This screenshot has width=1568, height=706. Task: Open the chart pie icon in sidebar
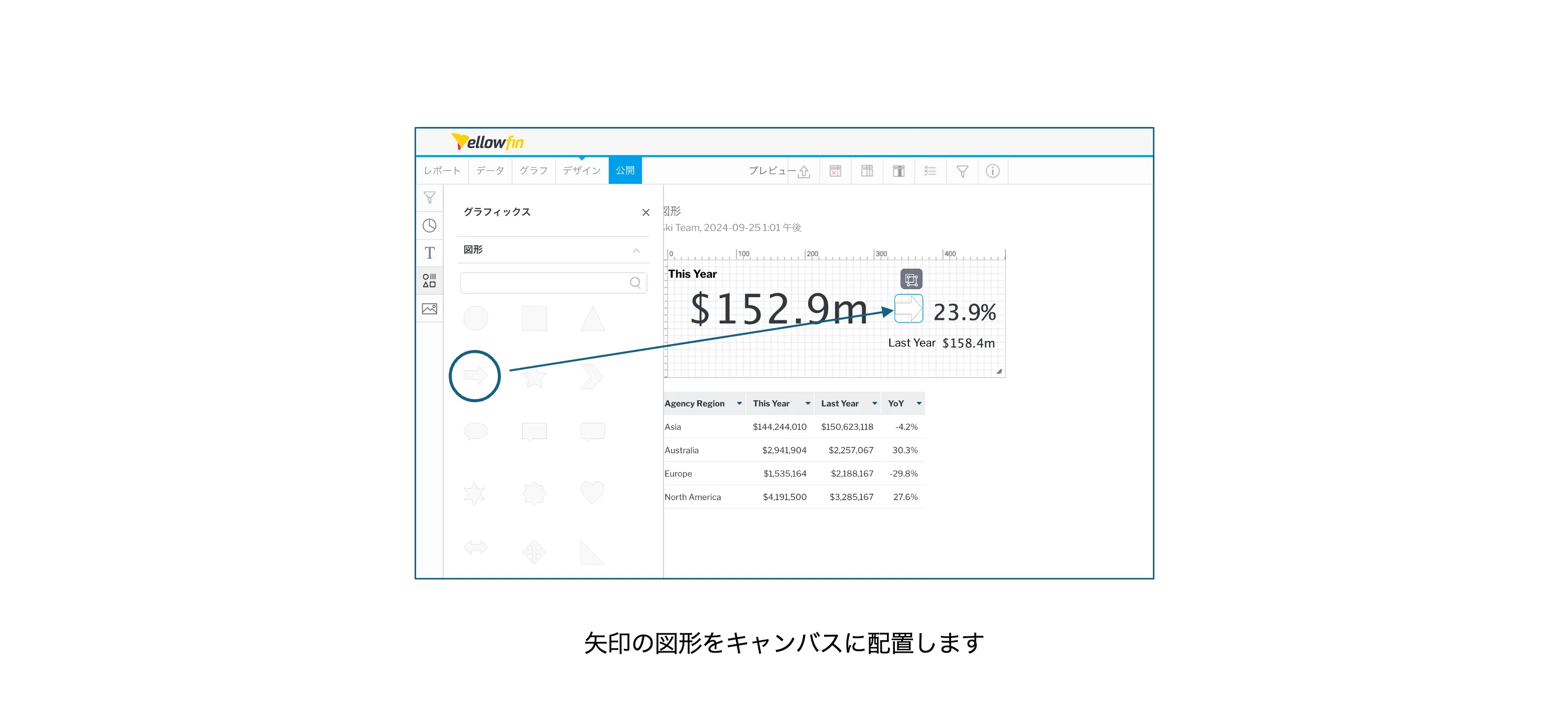point(429,225)
